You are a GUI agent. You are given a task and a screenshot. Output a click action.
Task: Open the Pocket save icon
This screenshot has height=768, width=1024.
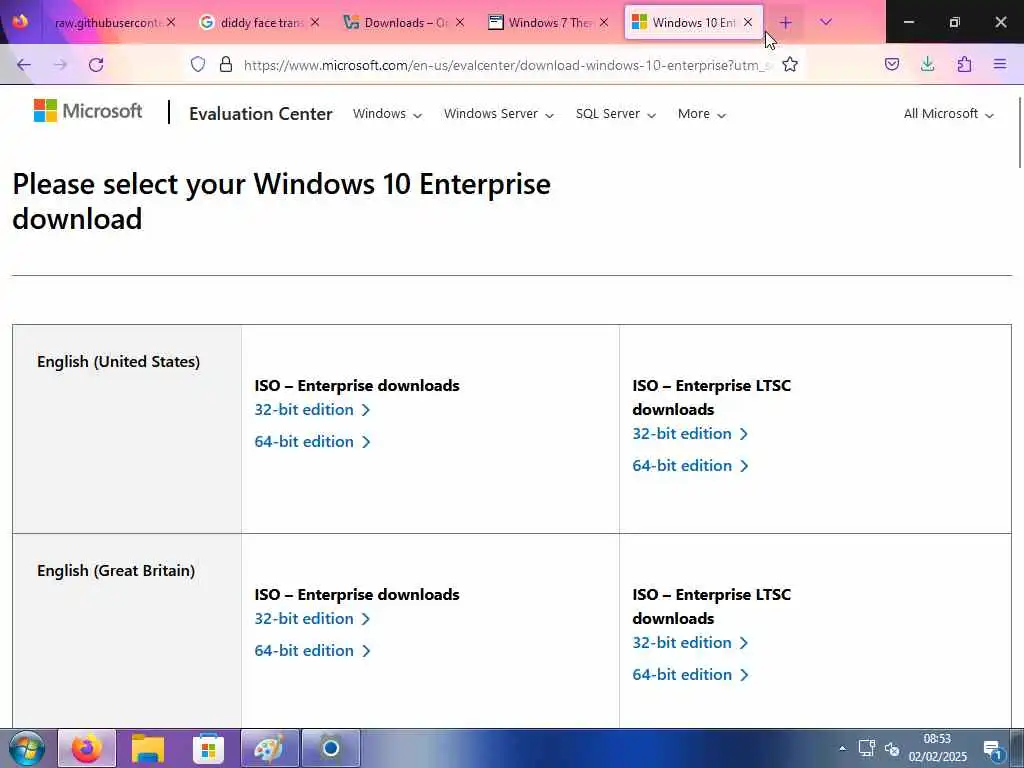point(892,64)
